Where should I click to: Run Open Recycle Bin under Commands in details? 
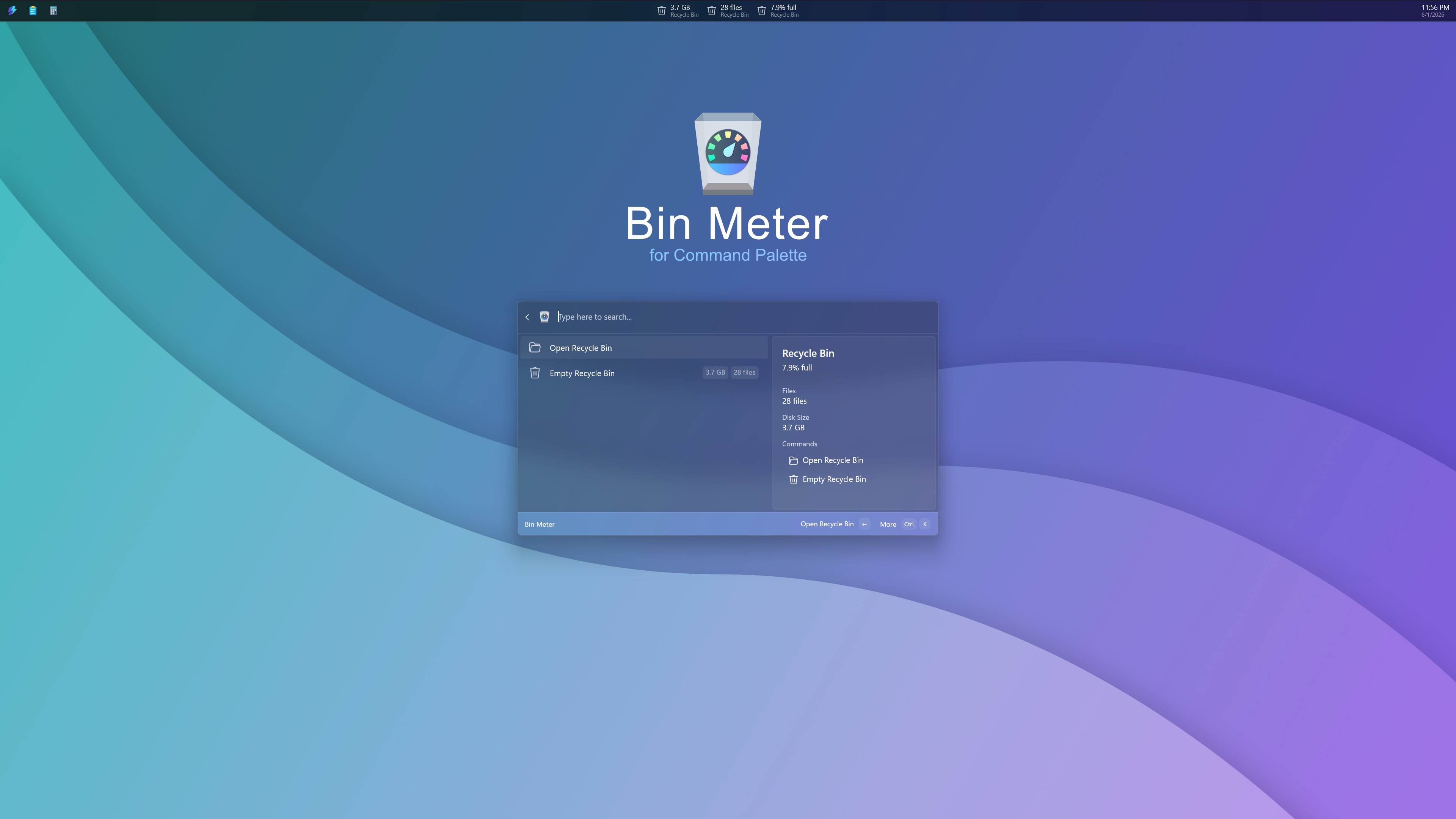(x=826, y=461)
